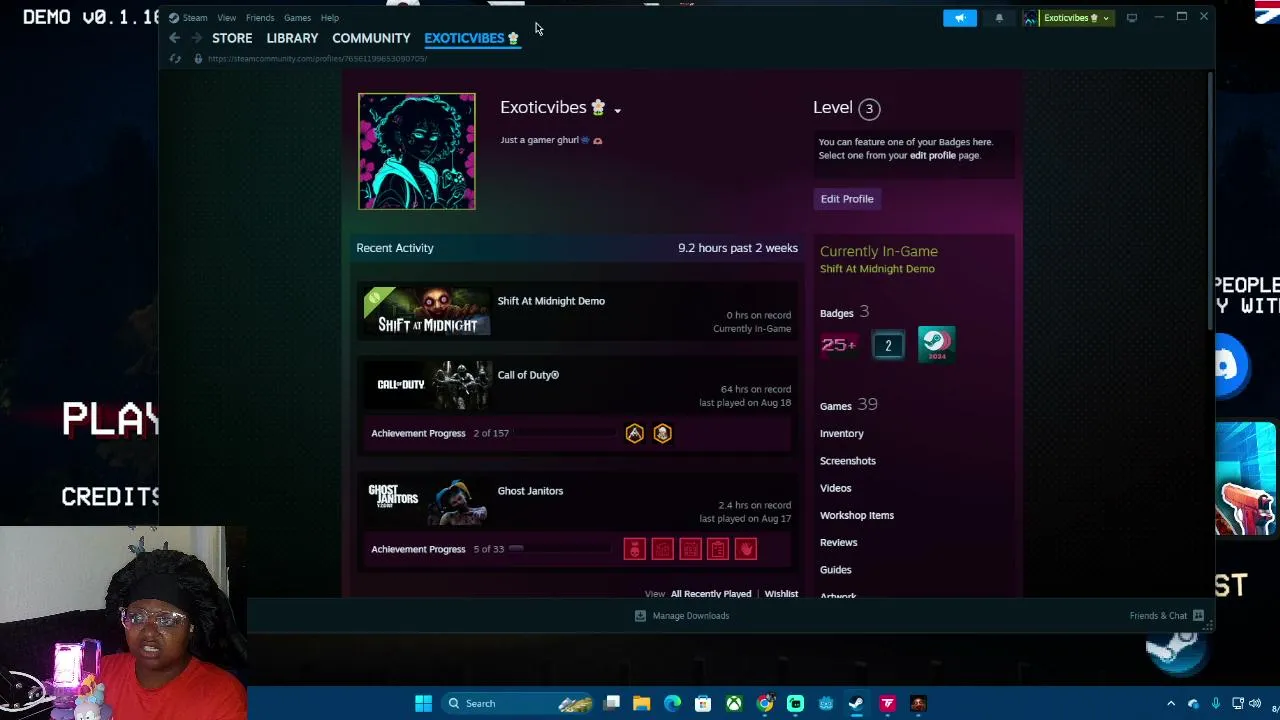The height and width of the screenshot is (720, 1280).
Task: View the 25+ games badge
Action: tap(839, 345)
